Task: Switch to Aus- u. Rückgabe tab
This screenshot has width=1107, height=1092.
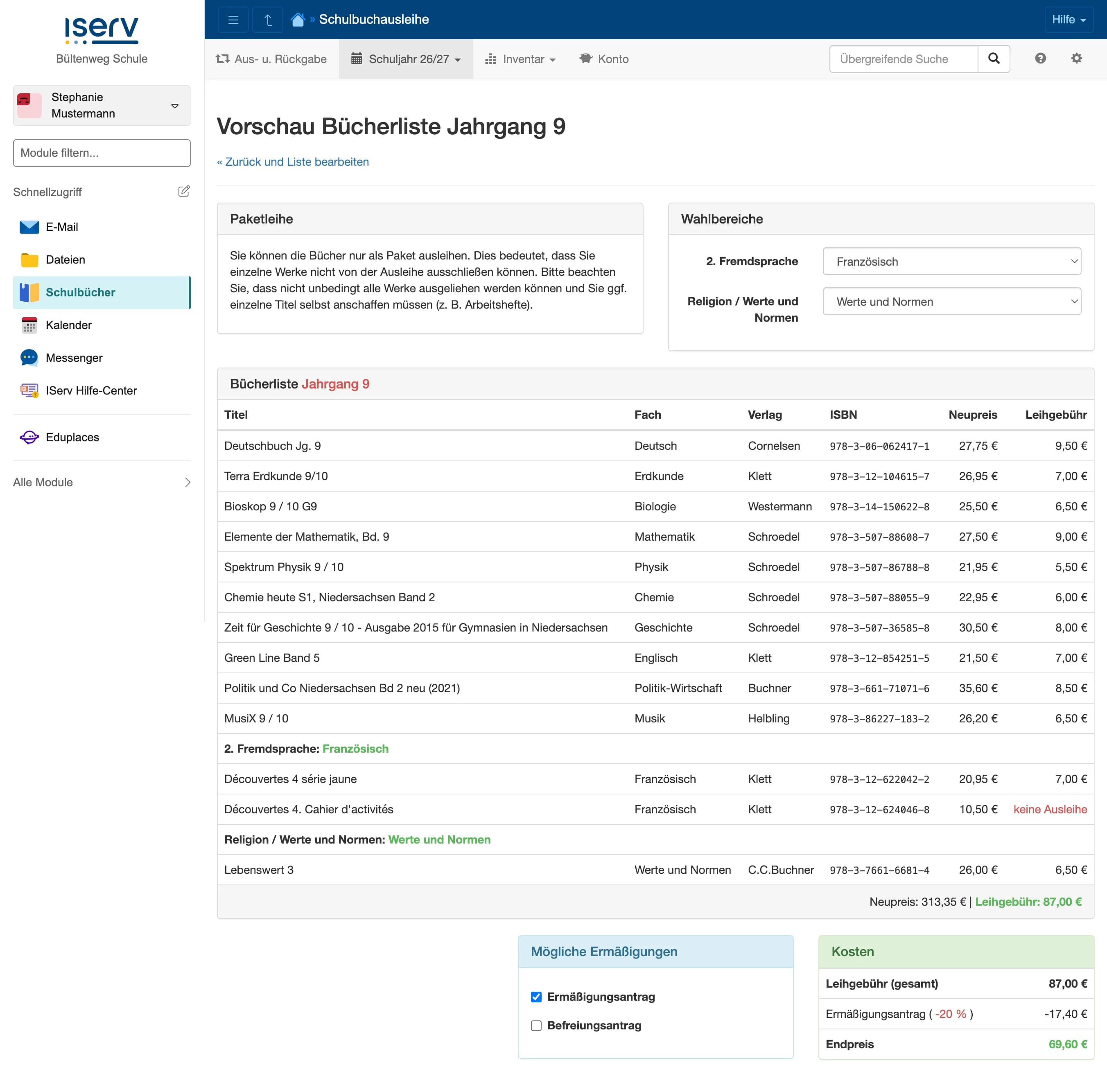Action: click(271, 59)
